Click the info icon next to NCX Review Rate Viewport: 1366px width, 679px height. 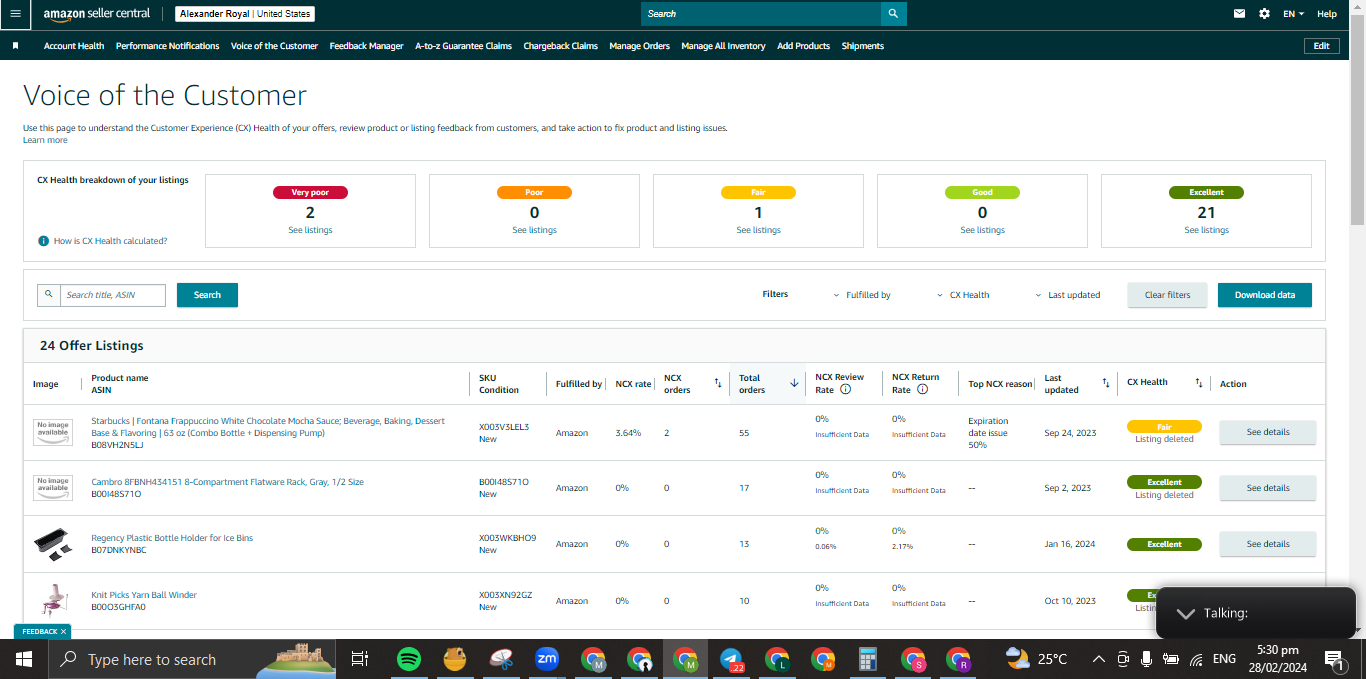(x=846, y=390)
